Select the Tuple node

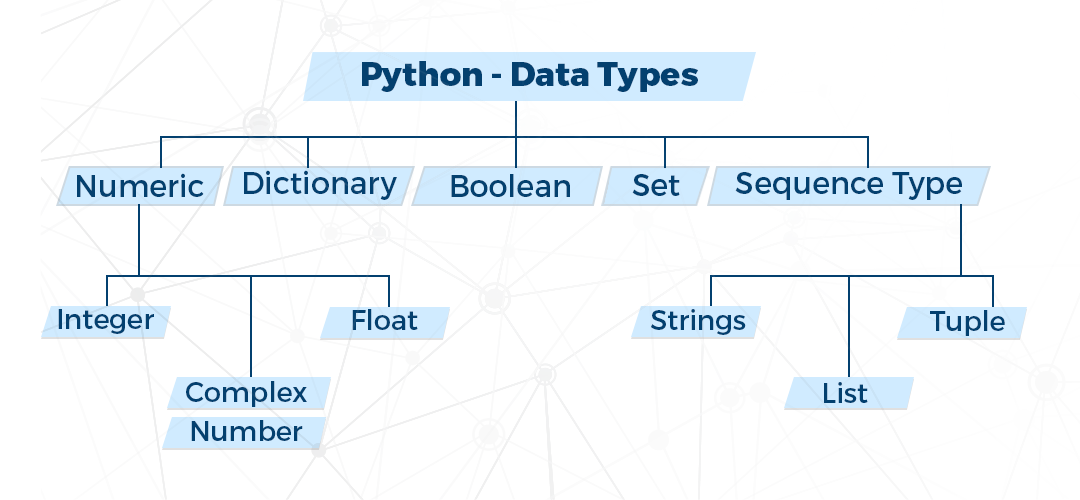pos(966,322)
